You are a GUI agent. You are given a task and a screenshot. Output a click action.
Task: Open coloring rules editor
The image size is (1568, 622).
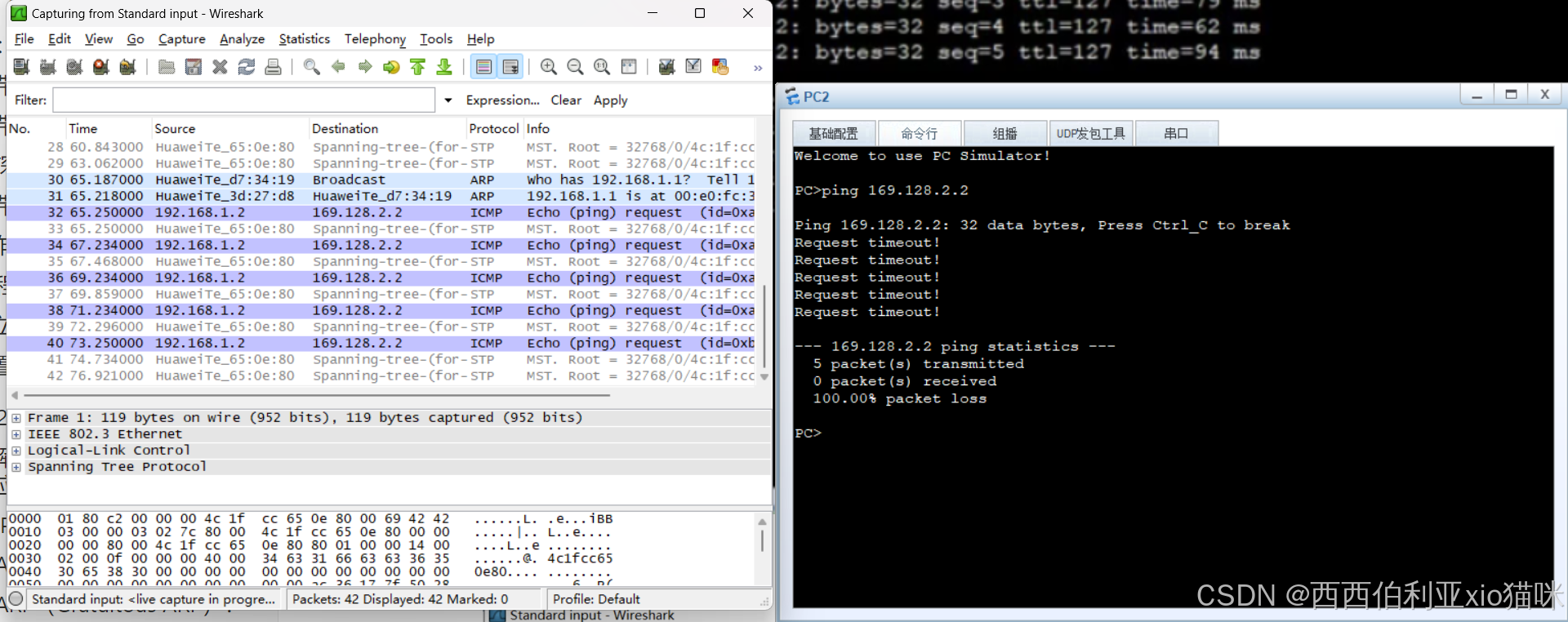719,67
